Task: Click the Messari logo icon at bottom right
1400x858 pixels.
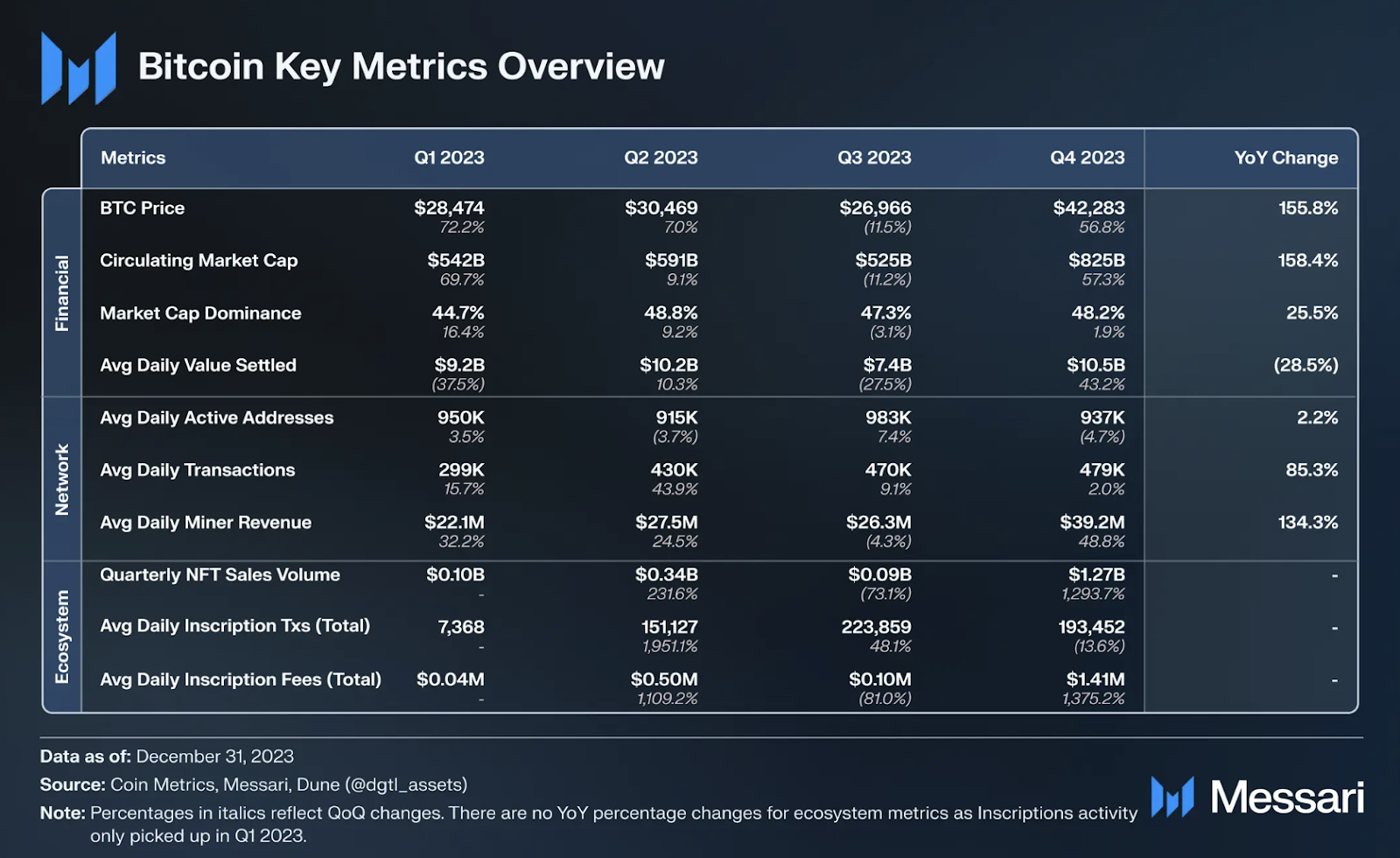Action: 1172,797
